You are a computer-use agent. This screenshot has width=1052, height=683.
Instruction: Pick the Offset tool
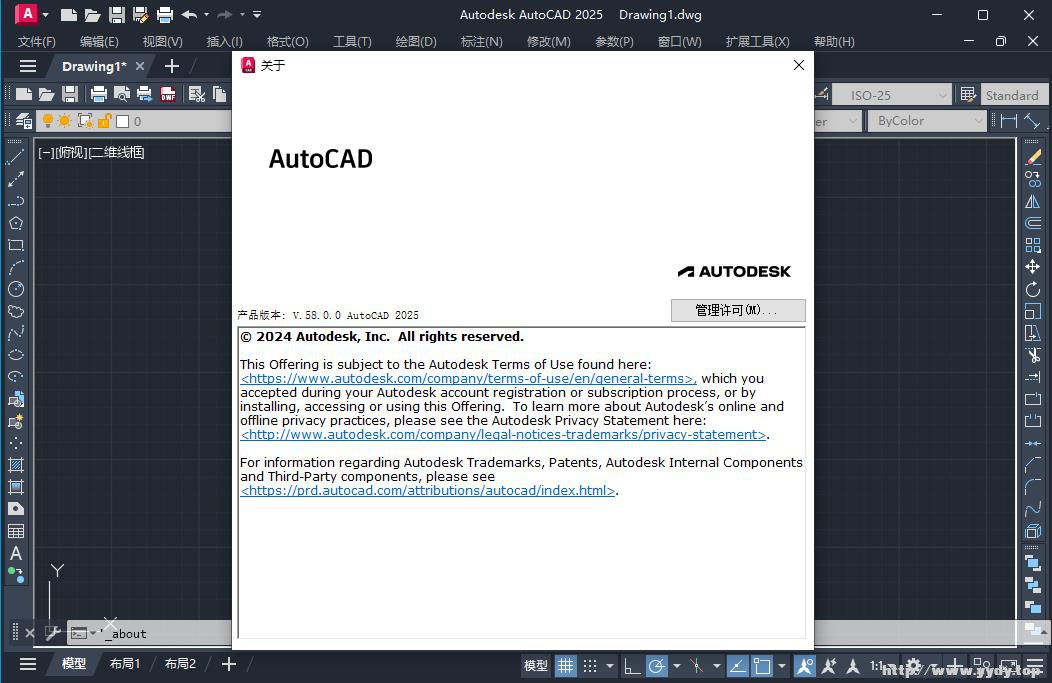pyautogui.click(x=1033, y=223)
